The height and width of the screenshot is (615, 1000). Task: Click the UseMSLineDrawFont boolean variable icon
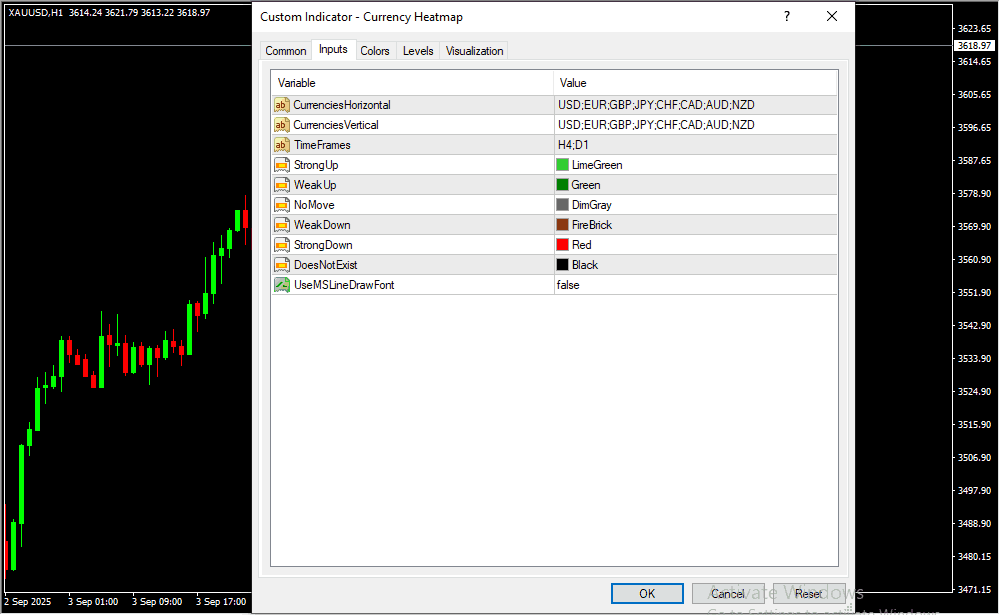282,285
